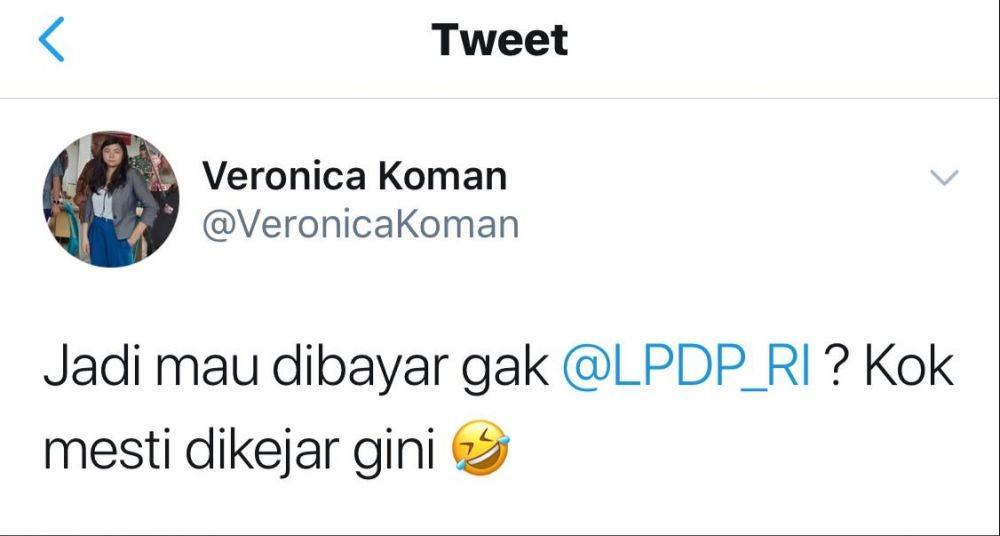This screenshot has width=1000, height=536.
Task: Open Veronica Koman's profile picture
Action: (111, 199)
